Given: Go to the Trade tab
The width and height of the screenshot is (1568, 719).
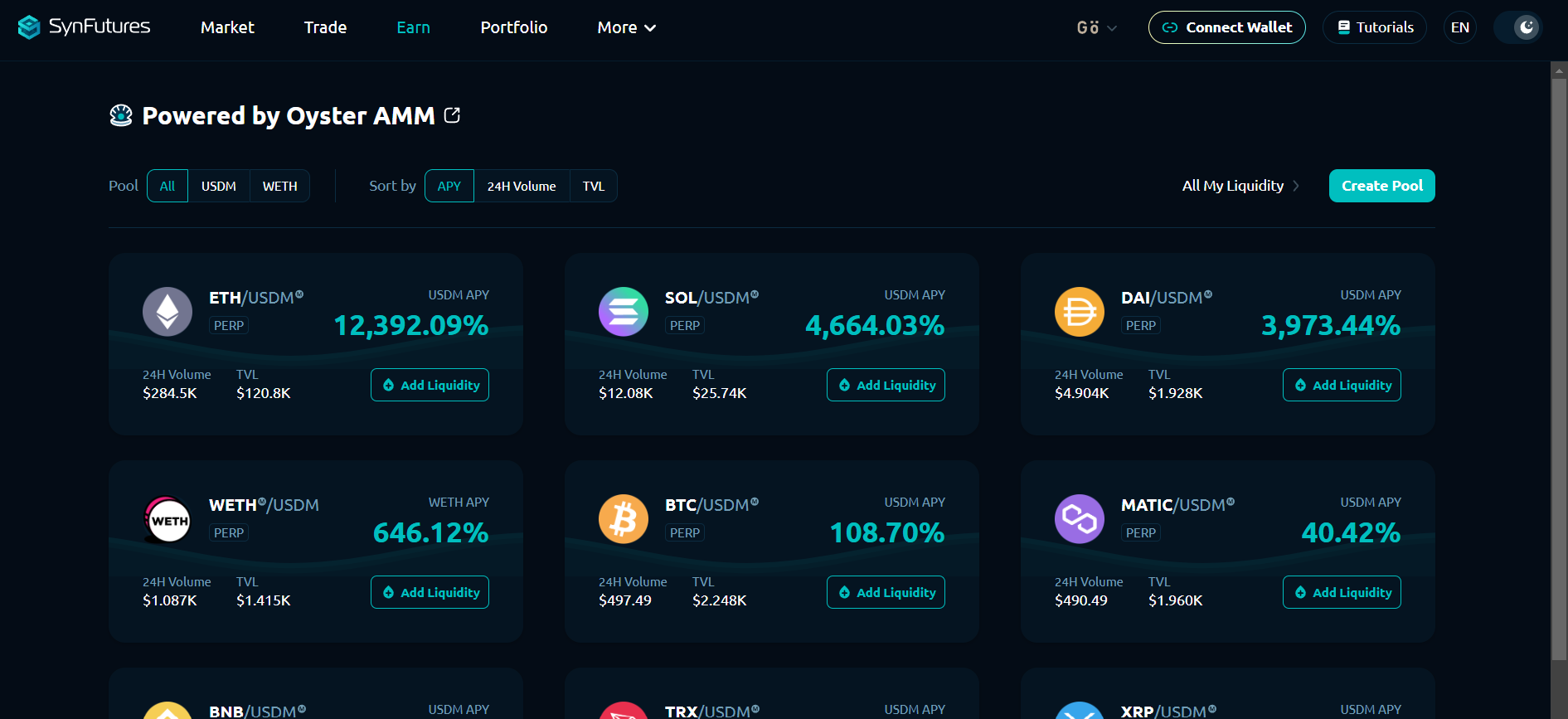Looking at the screenshot, I should pyautogui.click(x=325, y=27).
